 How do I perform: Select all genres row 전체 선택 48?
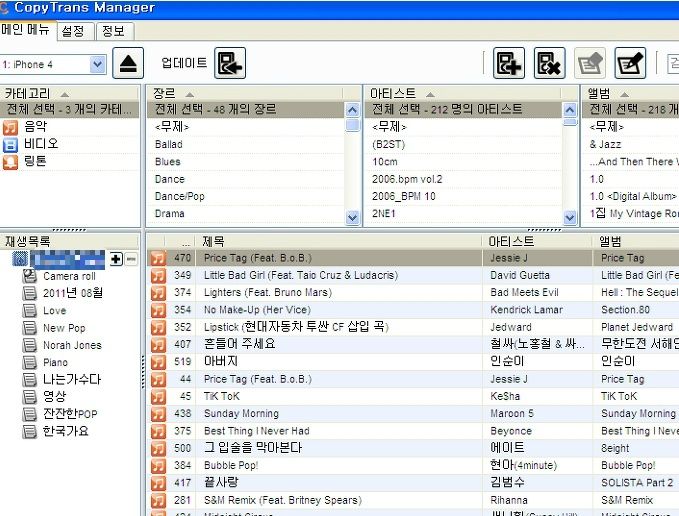point(246,109)
